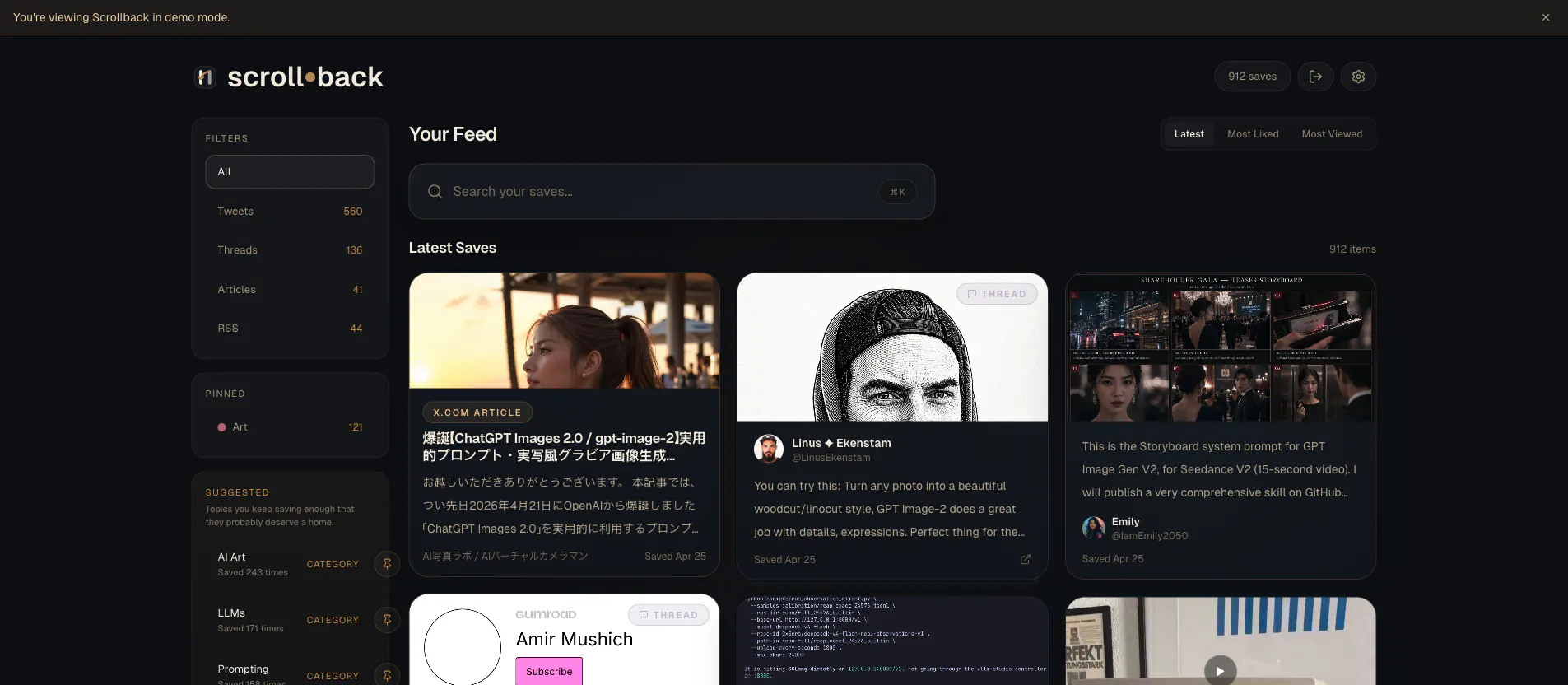Click the THREAD badge on the Amir Mushich card
This screenshot has width=1568, height=685.
(668, 615)
